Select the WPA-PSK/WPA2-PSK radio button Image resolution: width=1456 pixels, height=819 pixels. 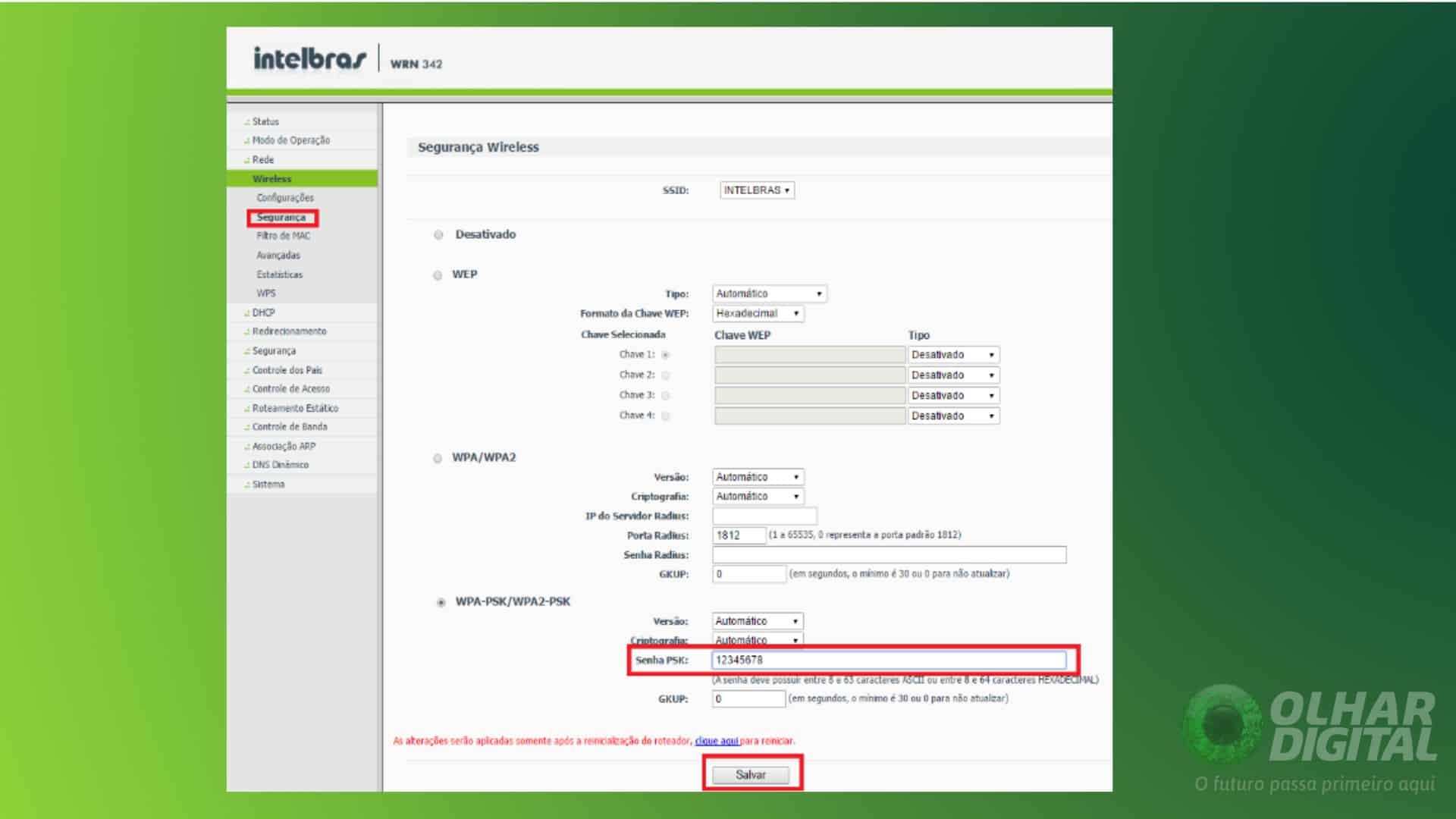pyautogui.click(x=441, y=603)
